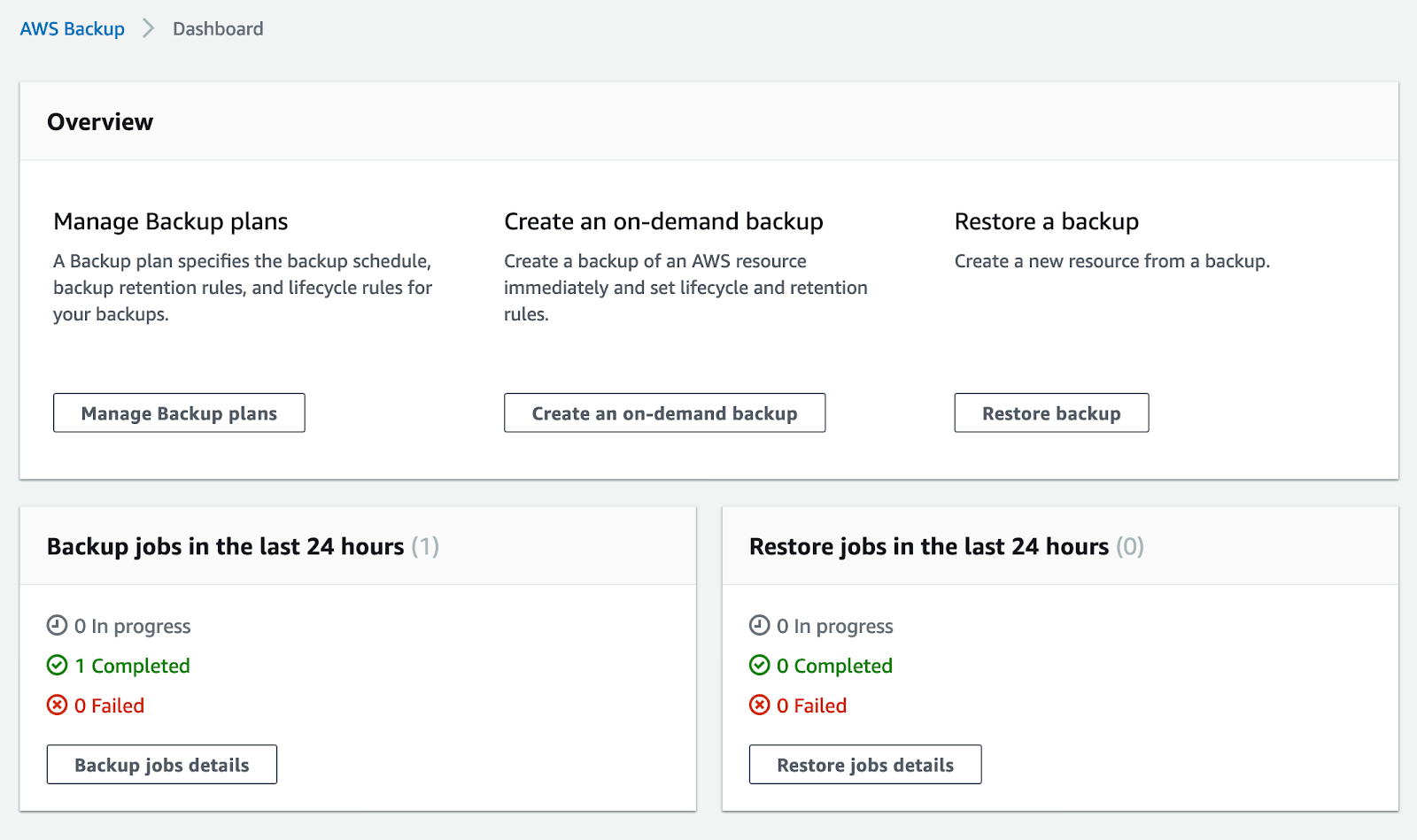Click the '(0)' count beside Restore jobs heading
The width and height of the screenshot is (1417, 840).
(1130, 547)
